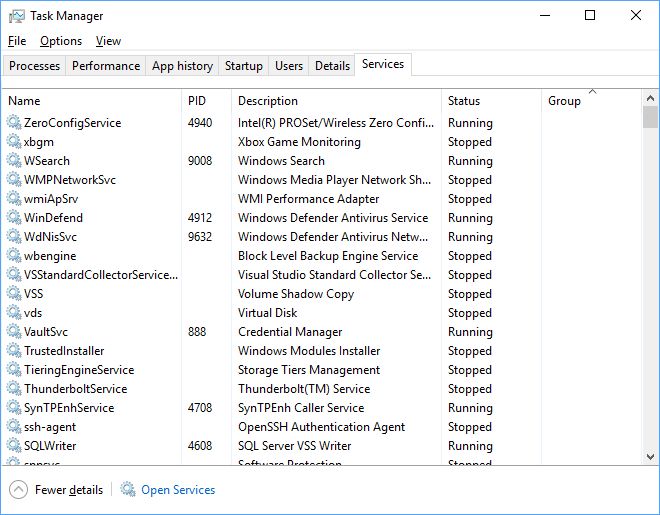Select the WinDefend service gear icon
Image resolution: width=660 pixels, height=515 pixels.
pyautogui.click(x=14, y=218)
